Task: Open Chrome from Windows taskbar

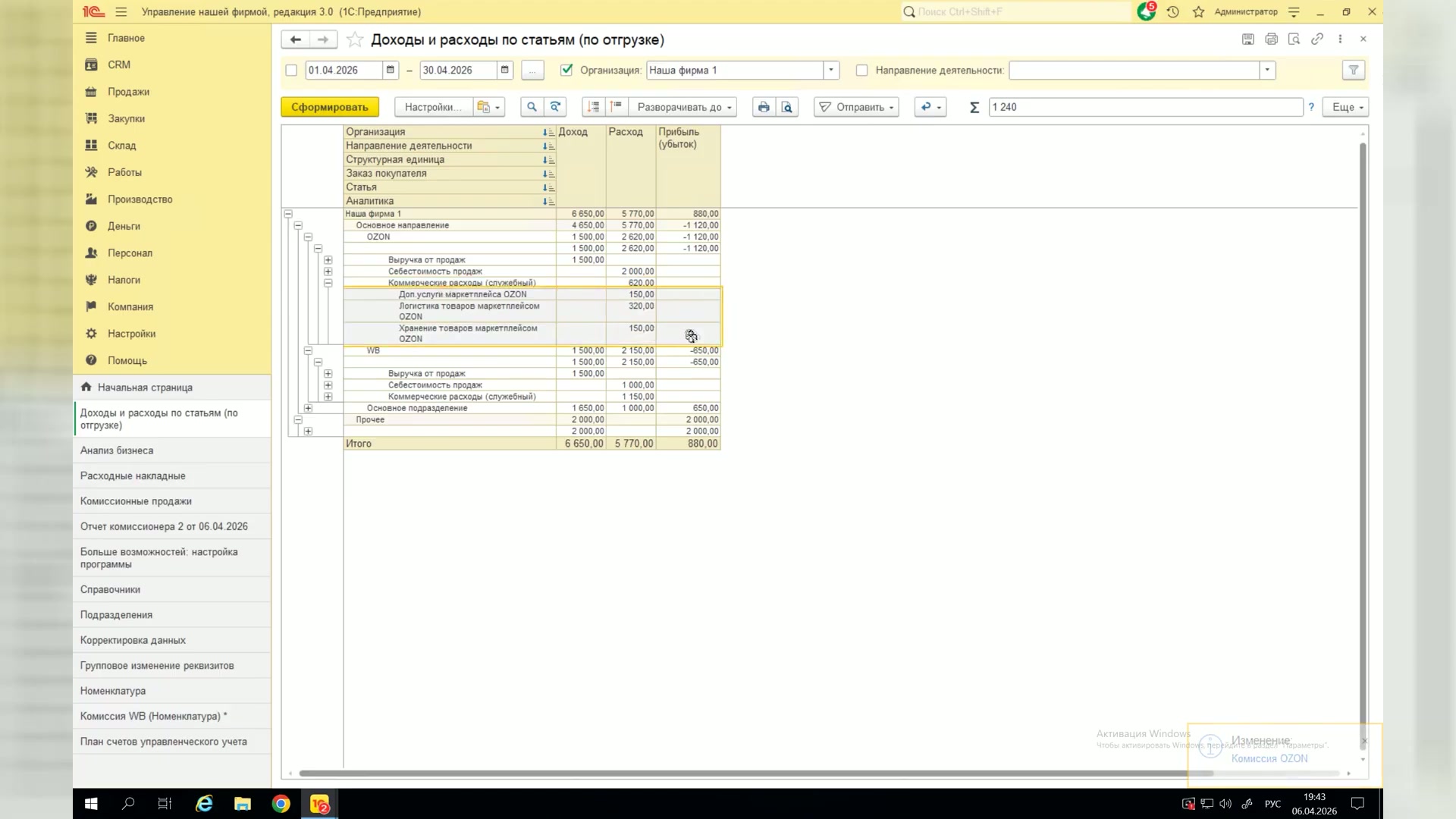Action: (x=281, y=804)
